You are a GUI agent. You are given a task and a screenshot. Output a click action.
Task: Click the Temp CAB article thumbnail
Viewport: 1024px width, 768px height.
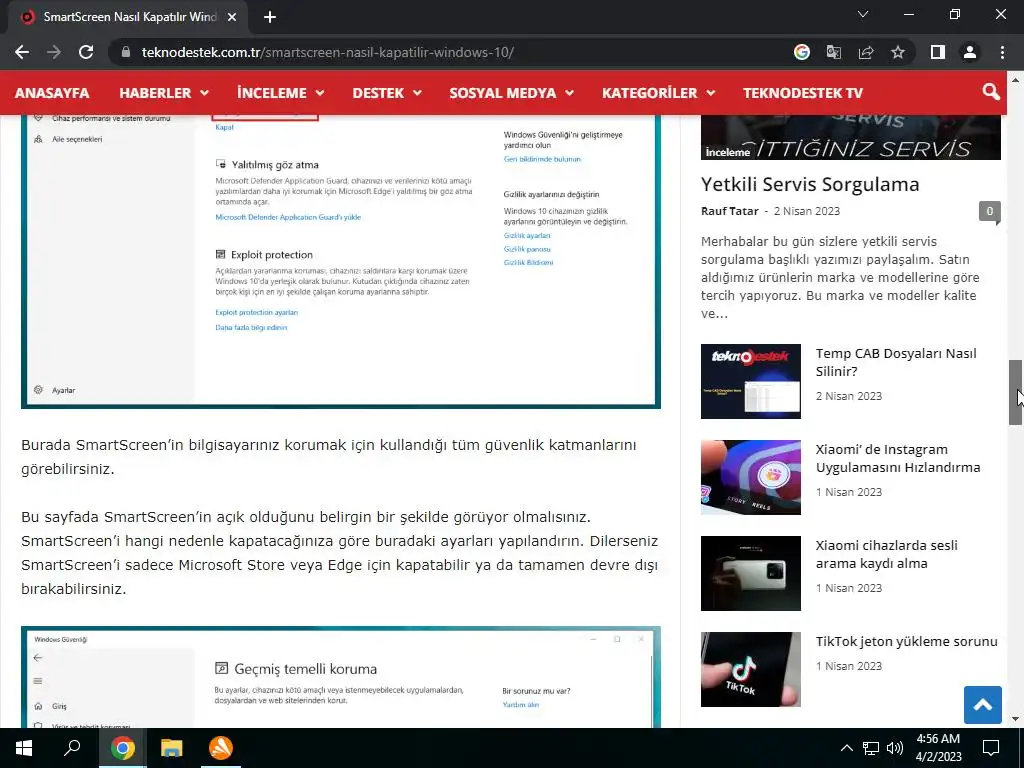[x=750, y=381]
